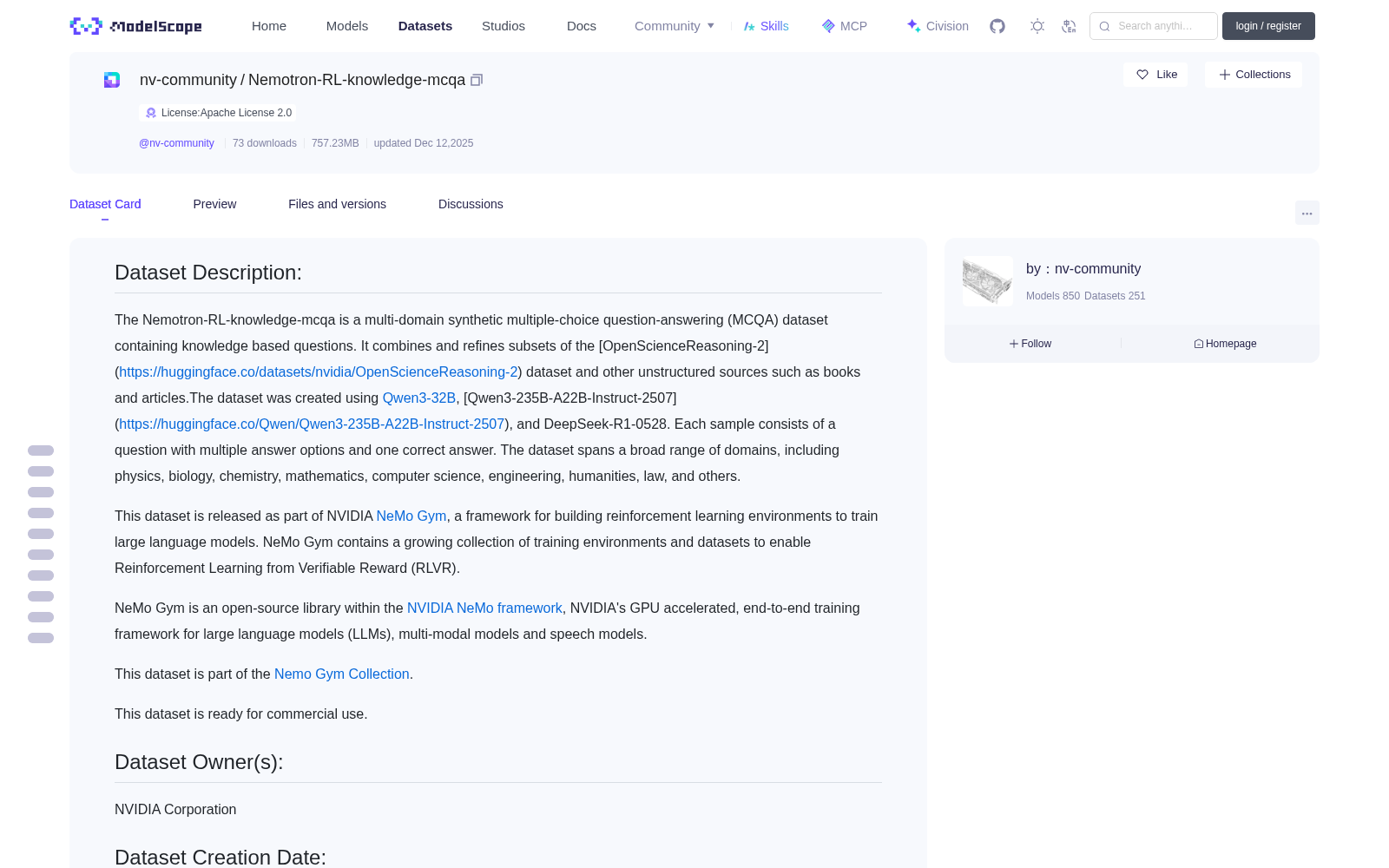Open the NVIDIA NeMo framework link
The width and height of the screenshot is (1389, 868).
pos(484,608)
